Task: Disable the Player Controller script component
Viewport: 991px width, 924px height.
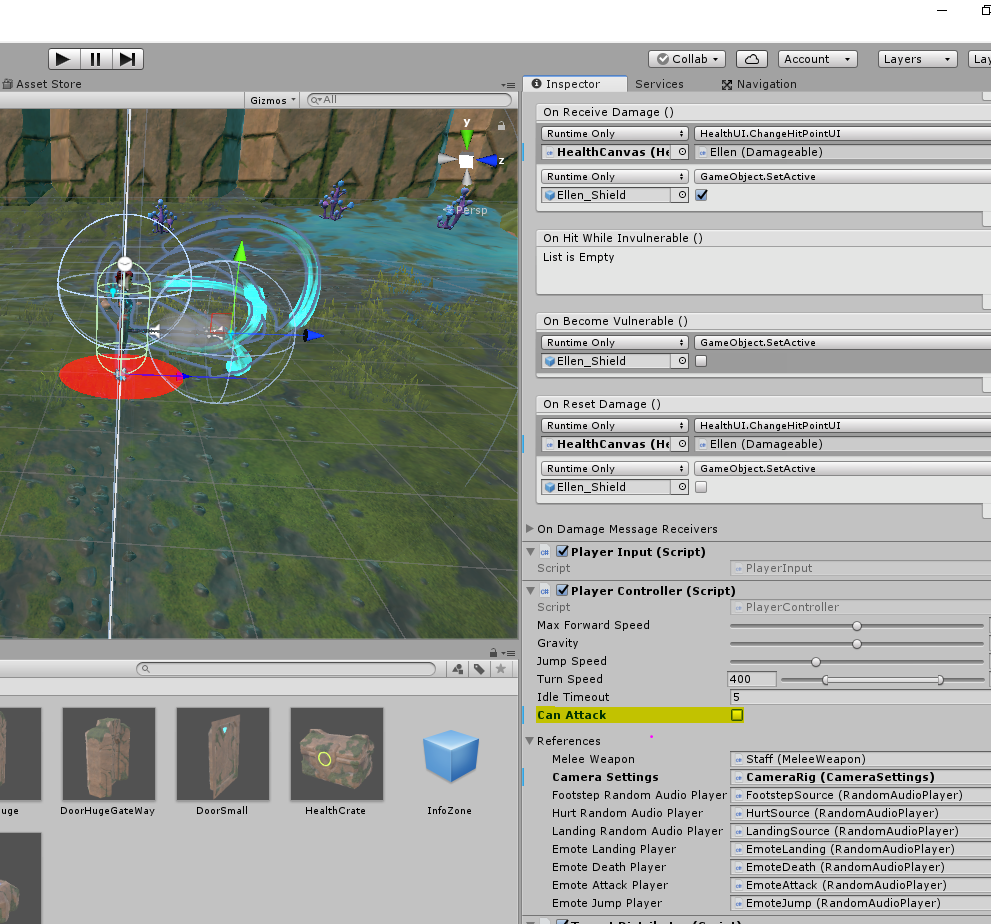Action: point(562,590)
